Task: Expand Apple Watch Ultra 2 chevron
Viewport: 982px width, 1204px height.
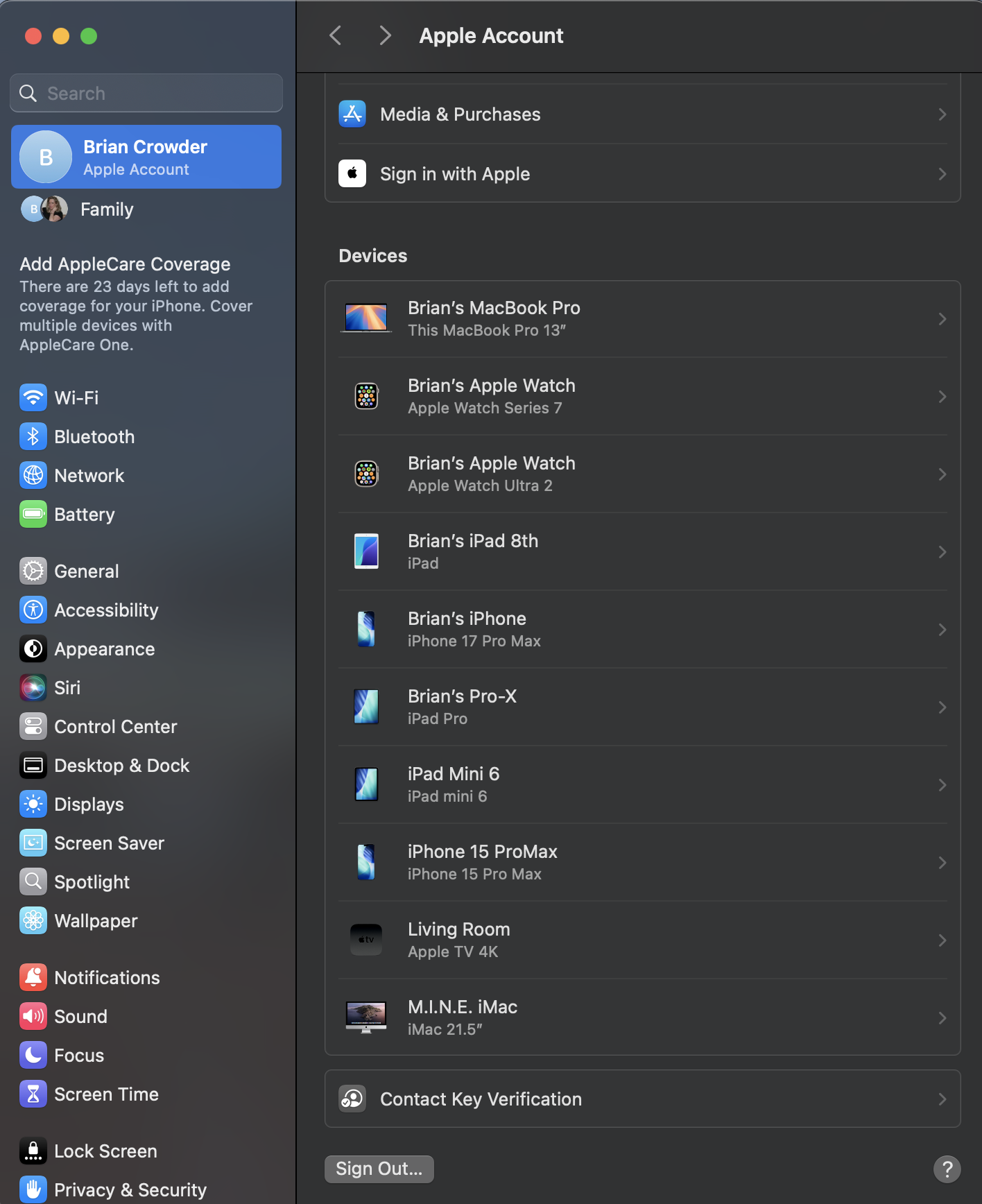Action: pos(942,474)
